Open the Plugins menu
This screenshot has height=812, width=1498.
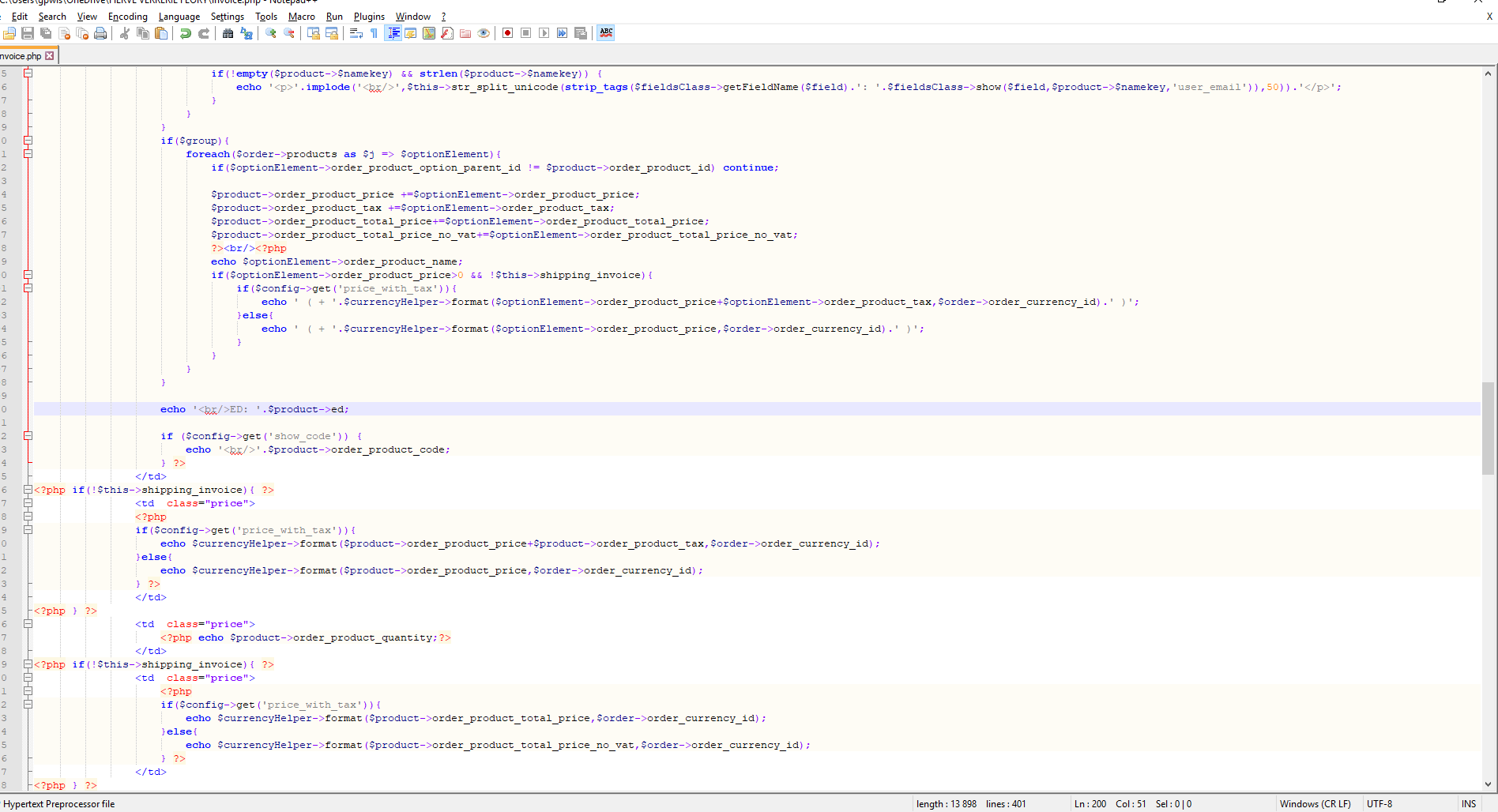369,17
